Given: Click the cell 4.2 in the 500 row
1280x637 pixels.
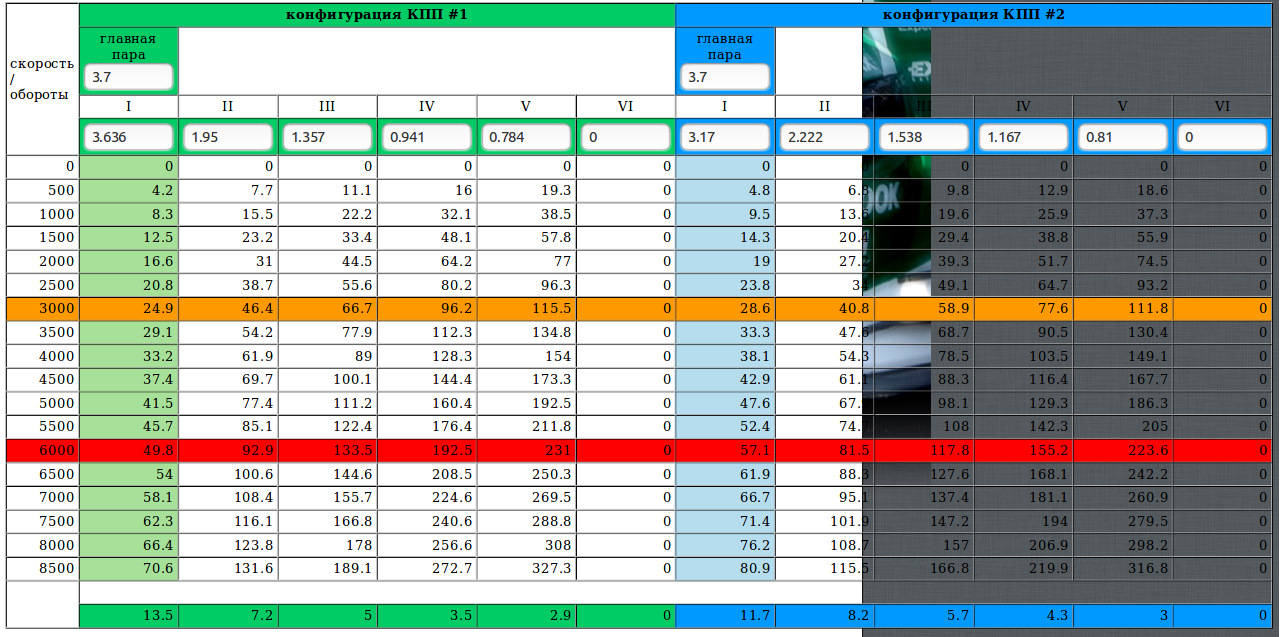Looking at the screenshot, I should 129,190.
